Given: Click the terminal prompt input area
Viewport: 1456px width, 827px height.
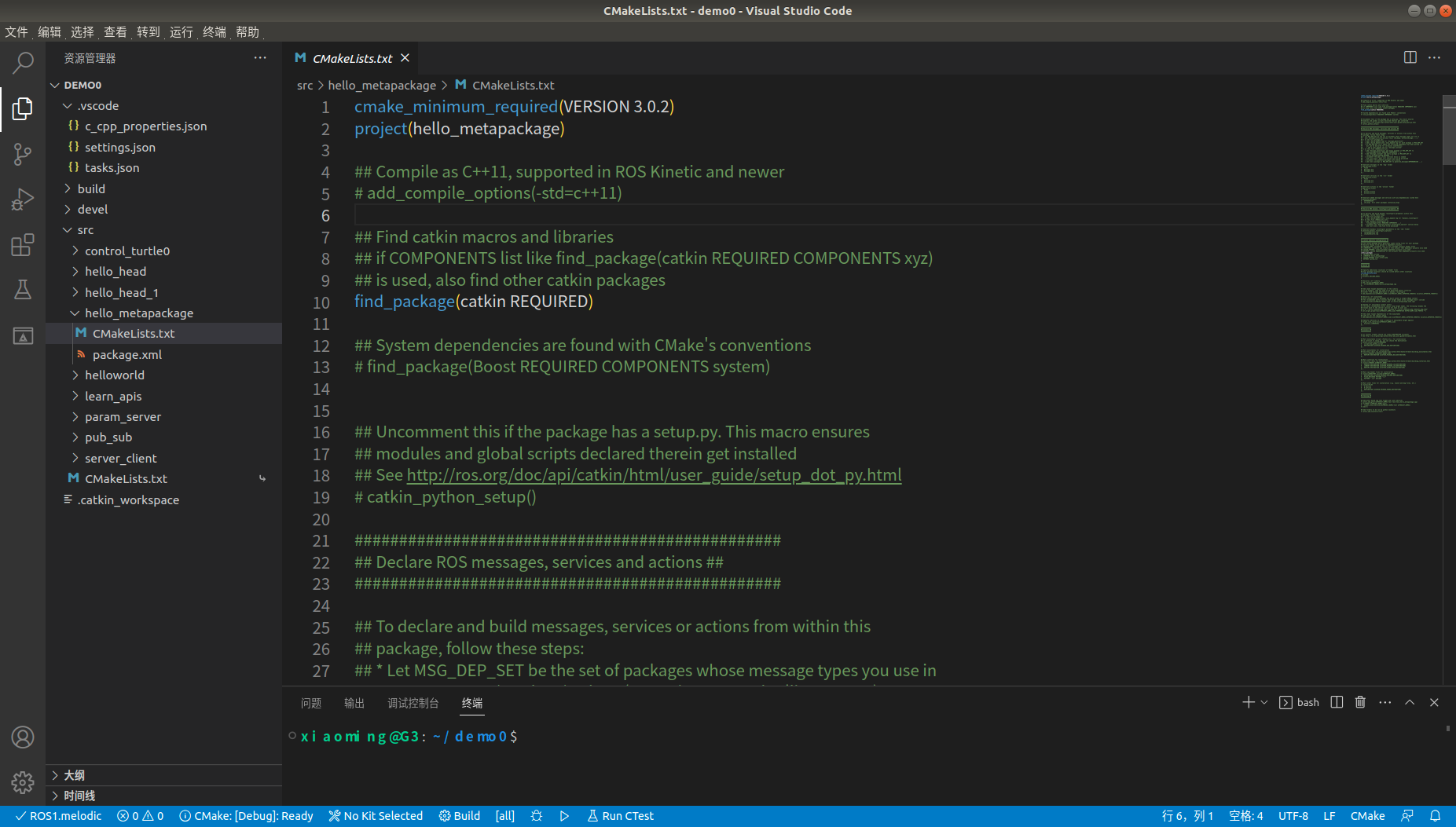Looking at the screenshot, I should tap(864, 737).
